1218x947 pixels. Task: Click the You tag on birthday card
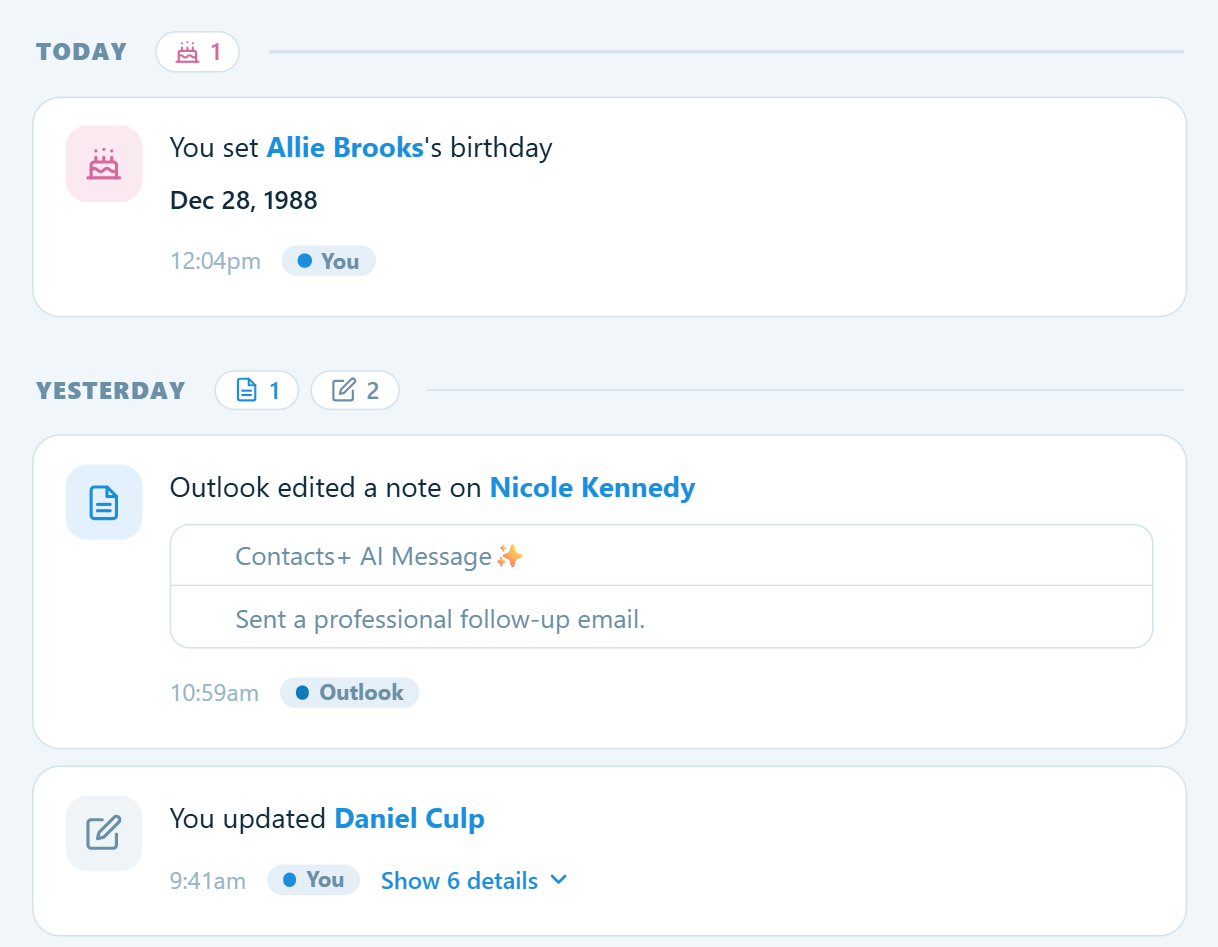(x=329, y=261)
